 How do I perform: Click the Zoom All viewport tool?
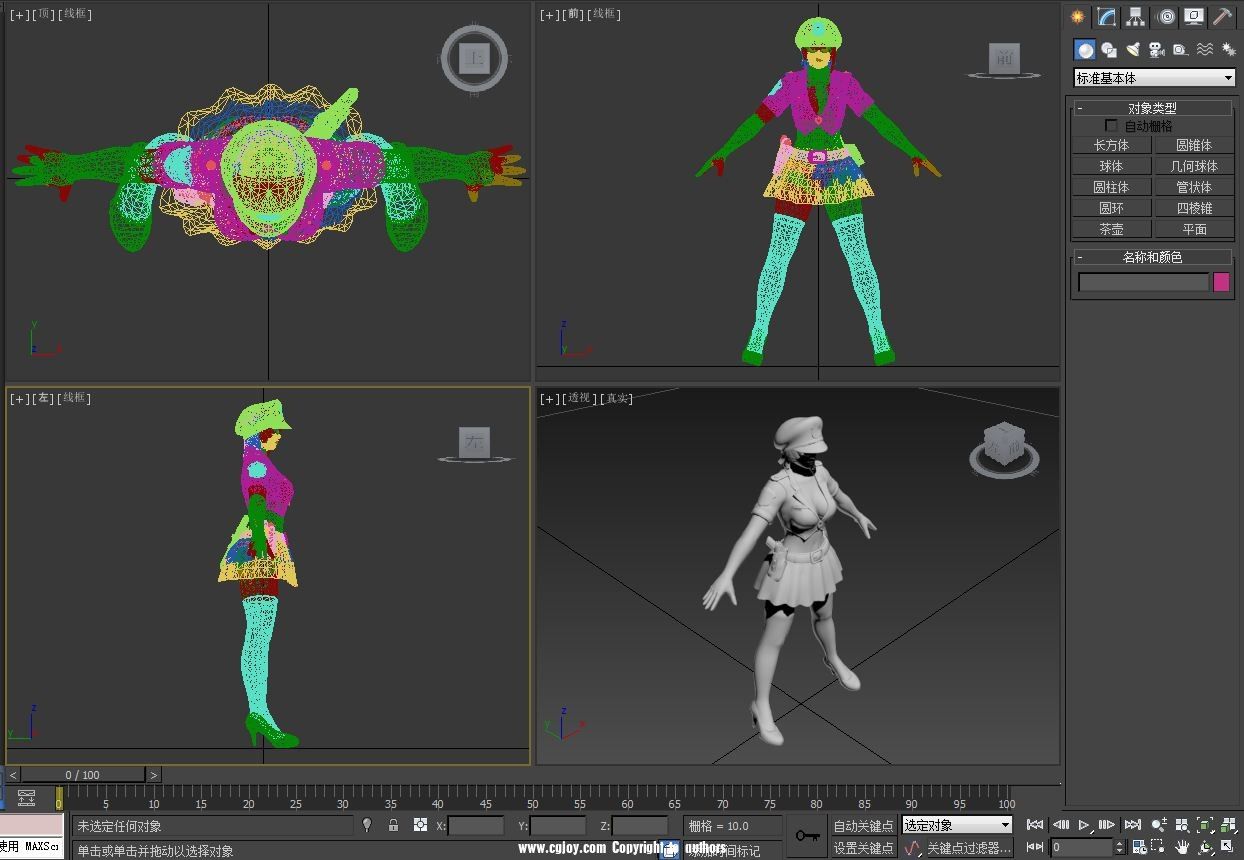tap(1182, 825)
